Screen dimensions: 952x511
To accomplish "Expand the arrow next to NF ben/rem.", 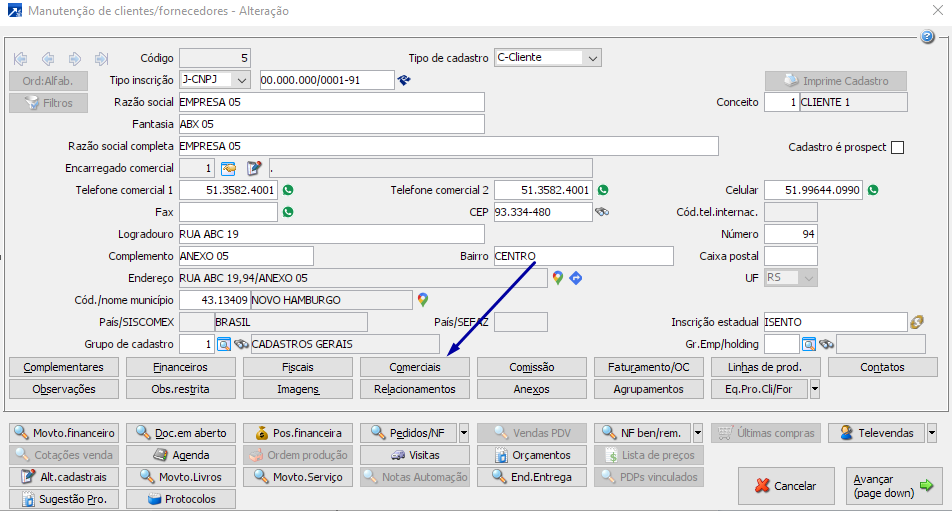I will coord(698,433).
